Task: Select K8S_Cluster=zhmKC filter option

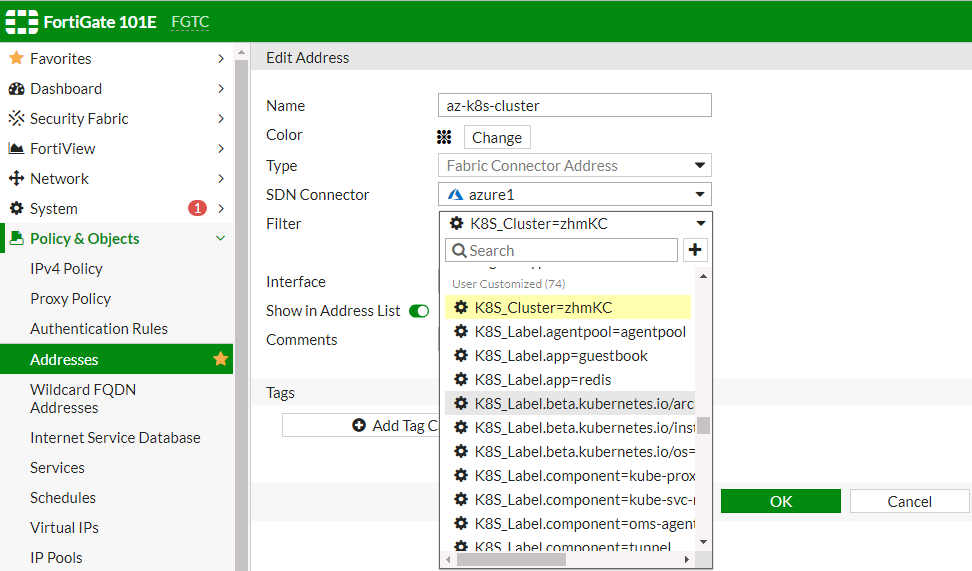Action: click(568, 308)
